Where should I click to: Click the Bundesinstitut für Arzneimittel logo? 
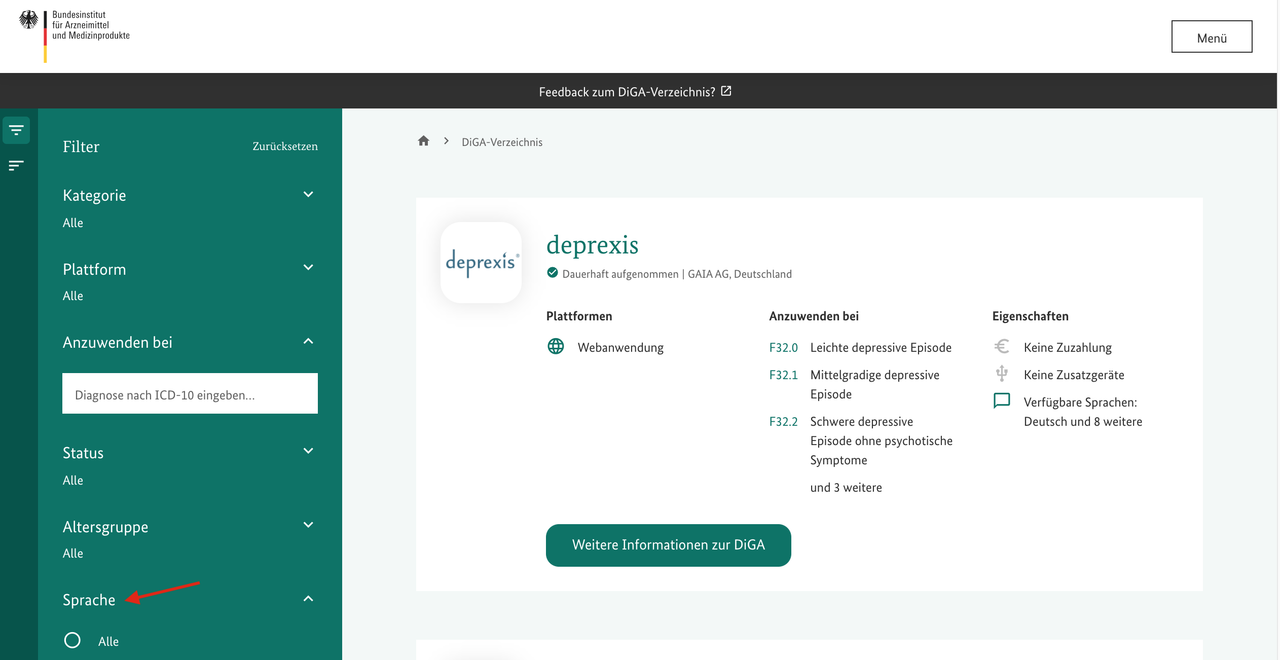(74, 36)
